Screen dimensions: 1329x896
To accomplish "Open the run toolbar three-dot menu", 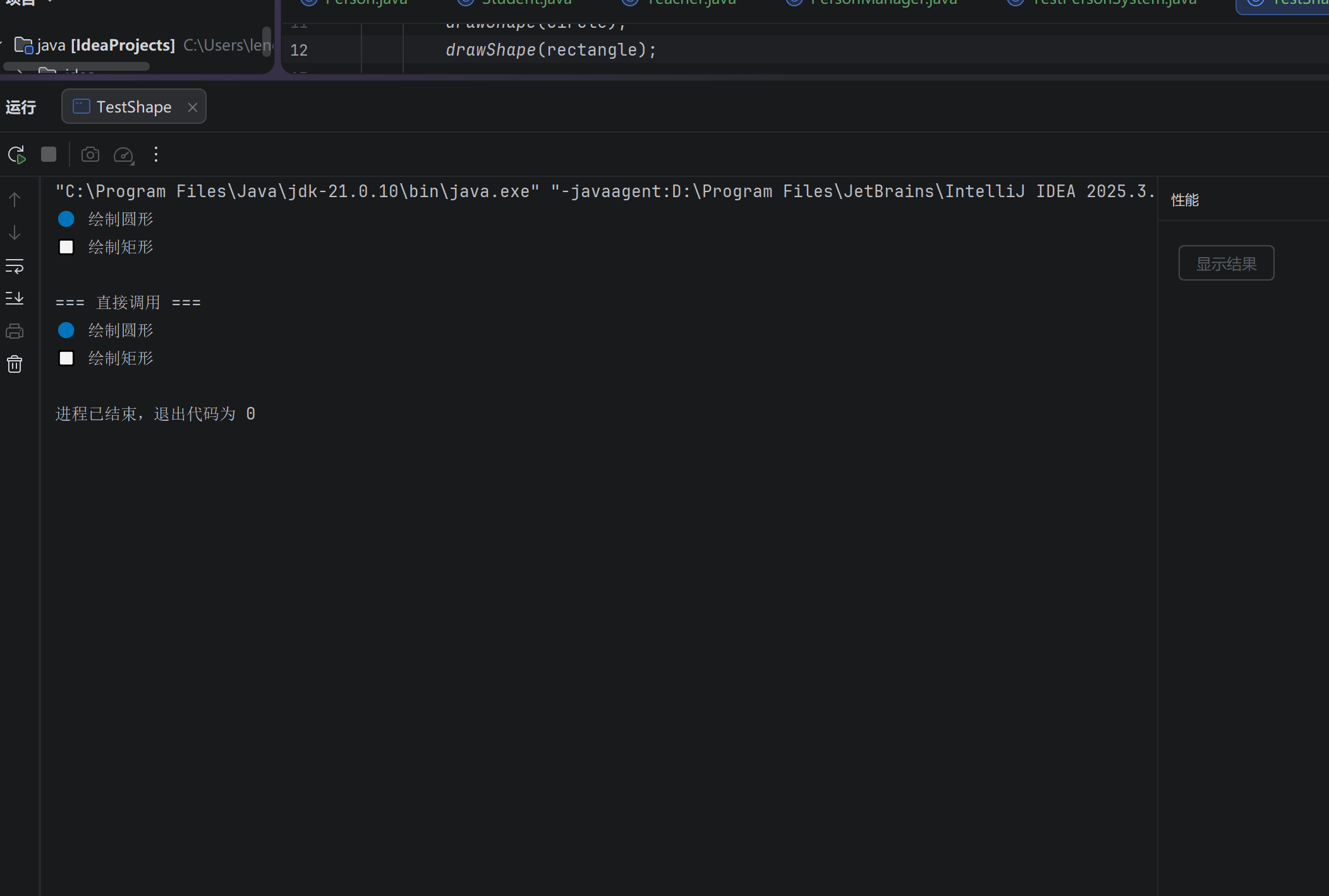I will 156,155.
